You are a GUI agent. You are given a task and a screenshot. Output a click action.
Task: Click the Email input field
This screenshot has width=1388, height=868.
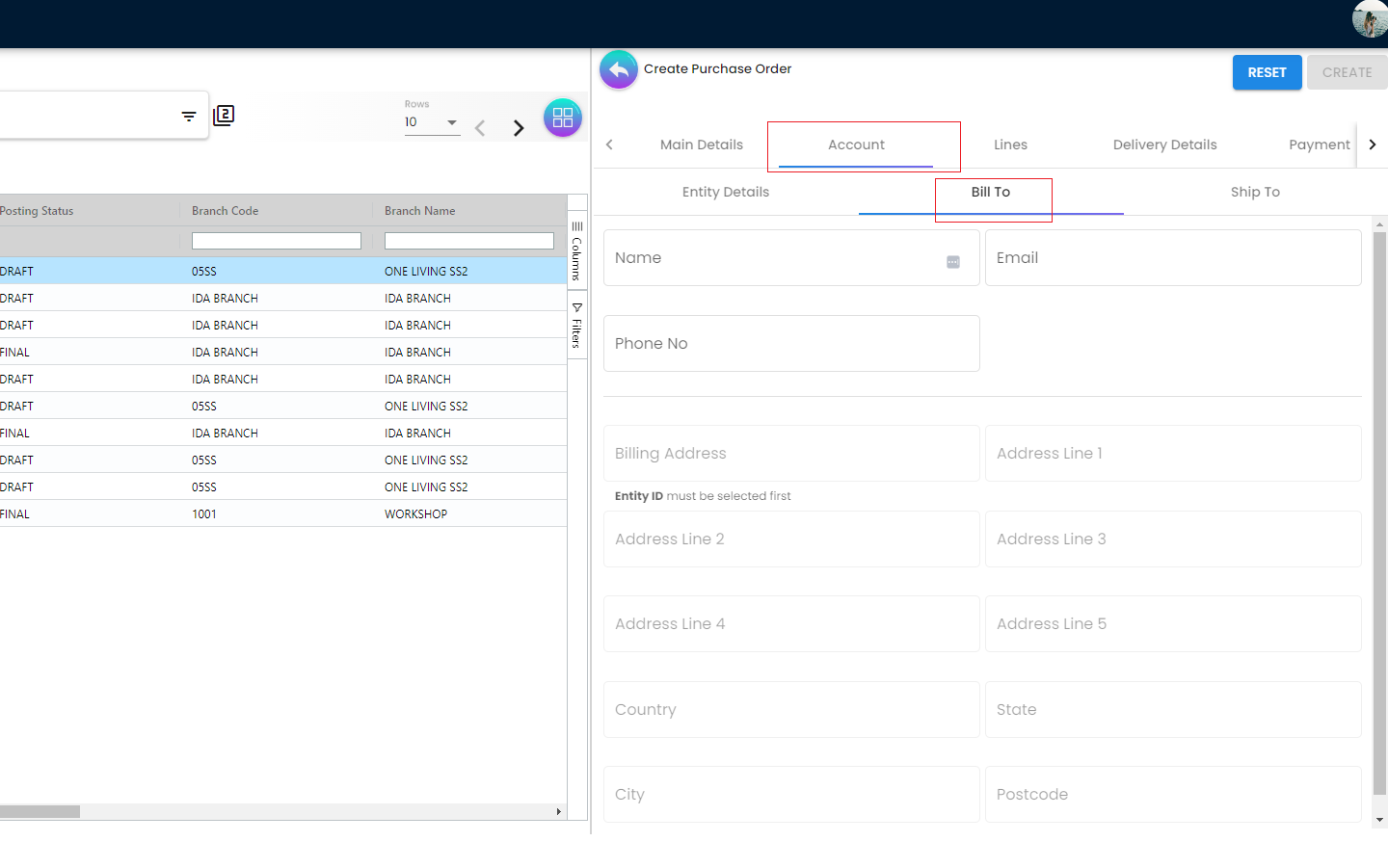point(1172,258)
